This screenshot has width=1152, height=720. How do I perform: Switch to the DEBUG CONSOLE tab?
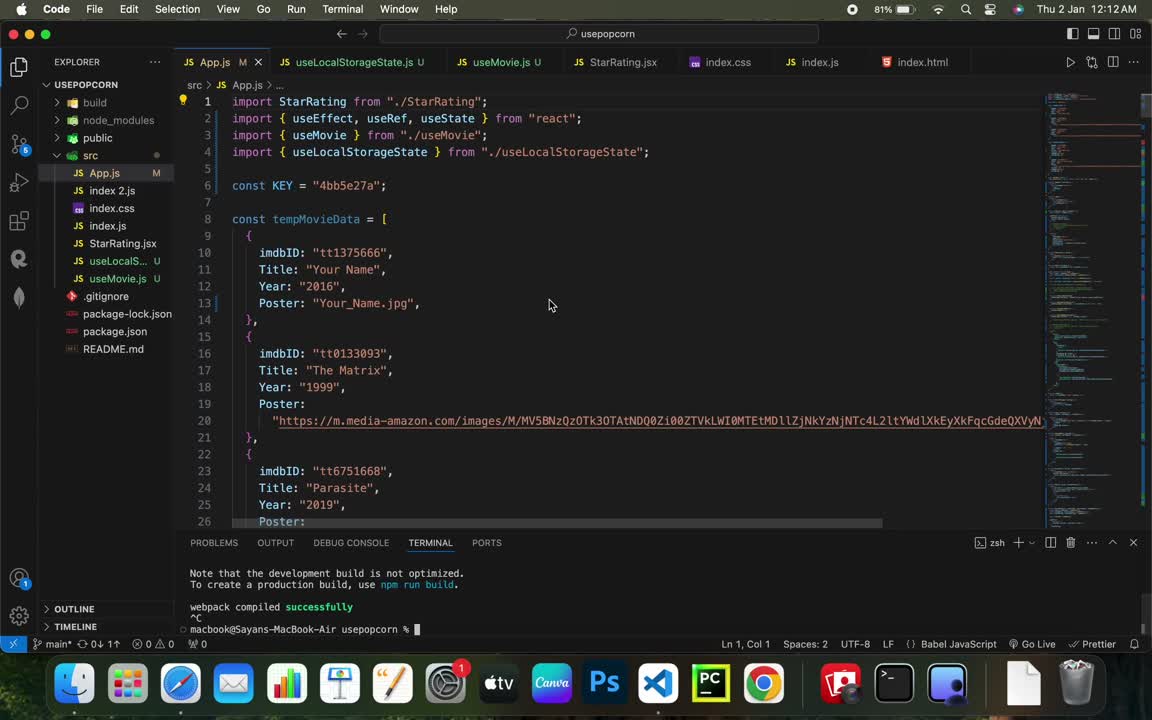351,543
